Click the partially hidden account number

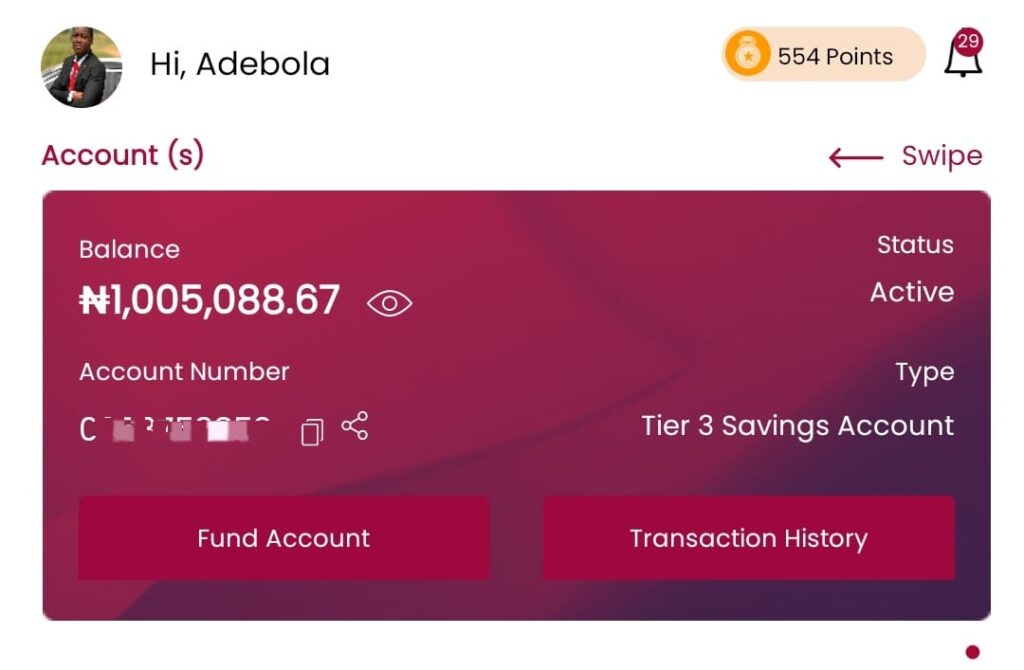click(x=175, y=430)
